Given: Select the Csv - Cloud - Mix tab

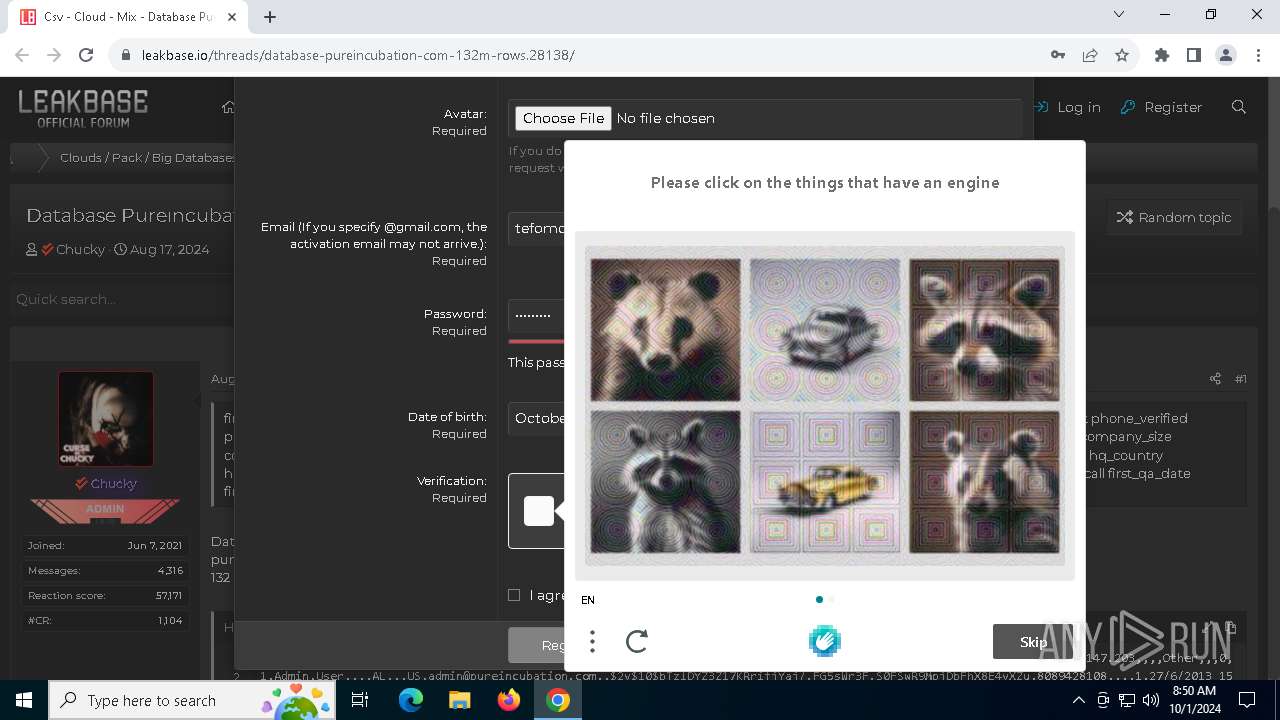Looking at the screenshot, I should coord(128,17).
